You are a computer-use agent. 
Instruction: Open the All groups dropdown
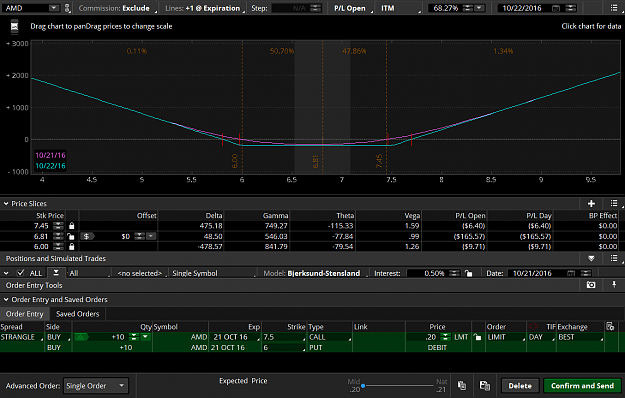[x=88, y=273]
